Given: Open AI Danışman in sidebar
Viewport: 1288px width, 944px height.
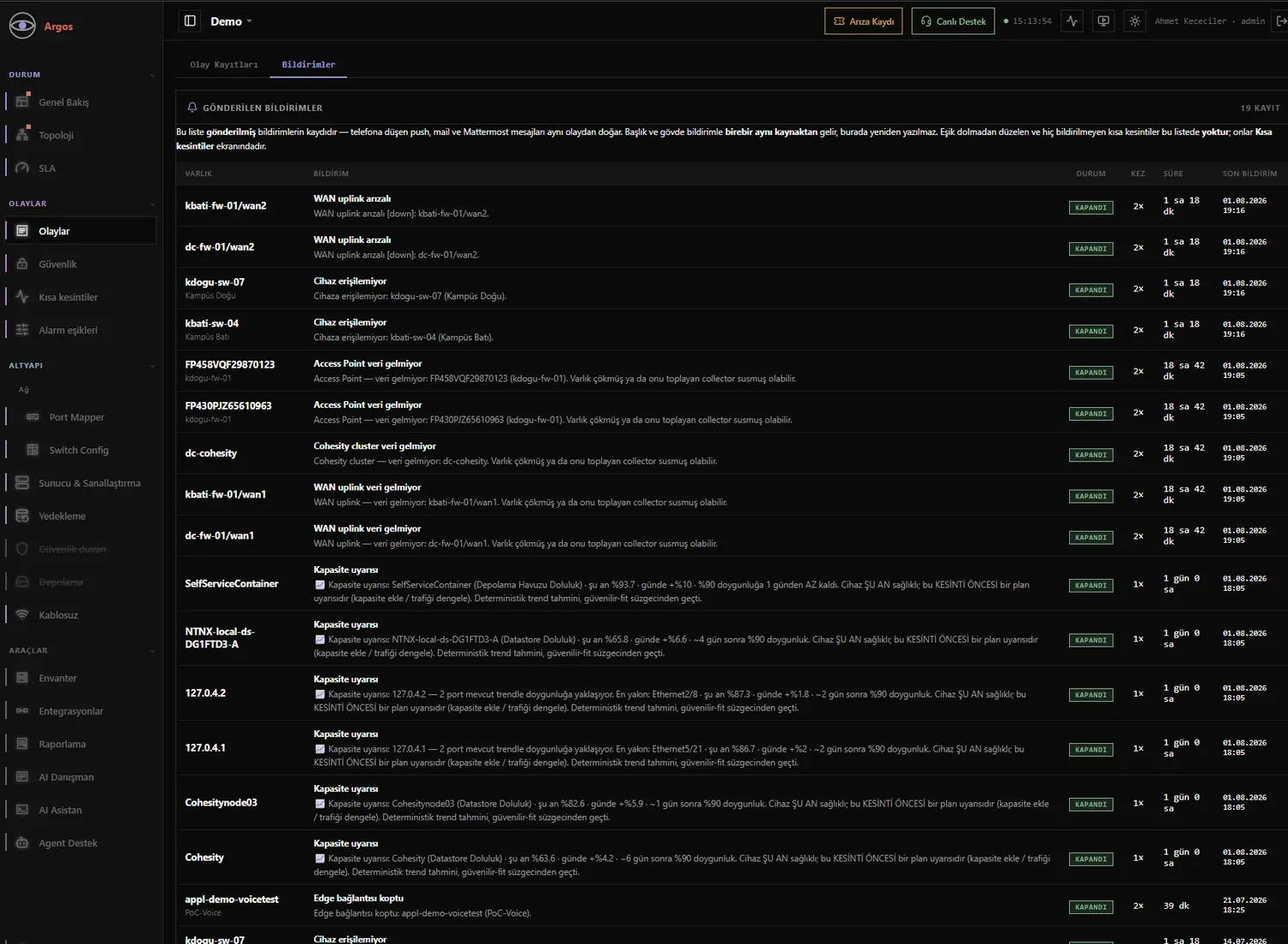Looking at the screenshot, I should (x=81, y=777).
